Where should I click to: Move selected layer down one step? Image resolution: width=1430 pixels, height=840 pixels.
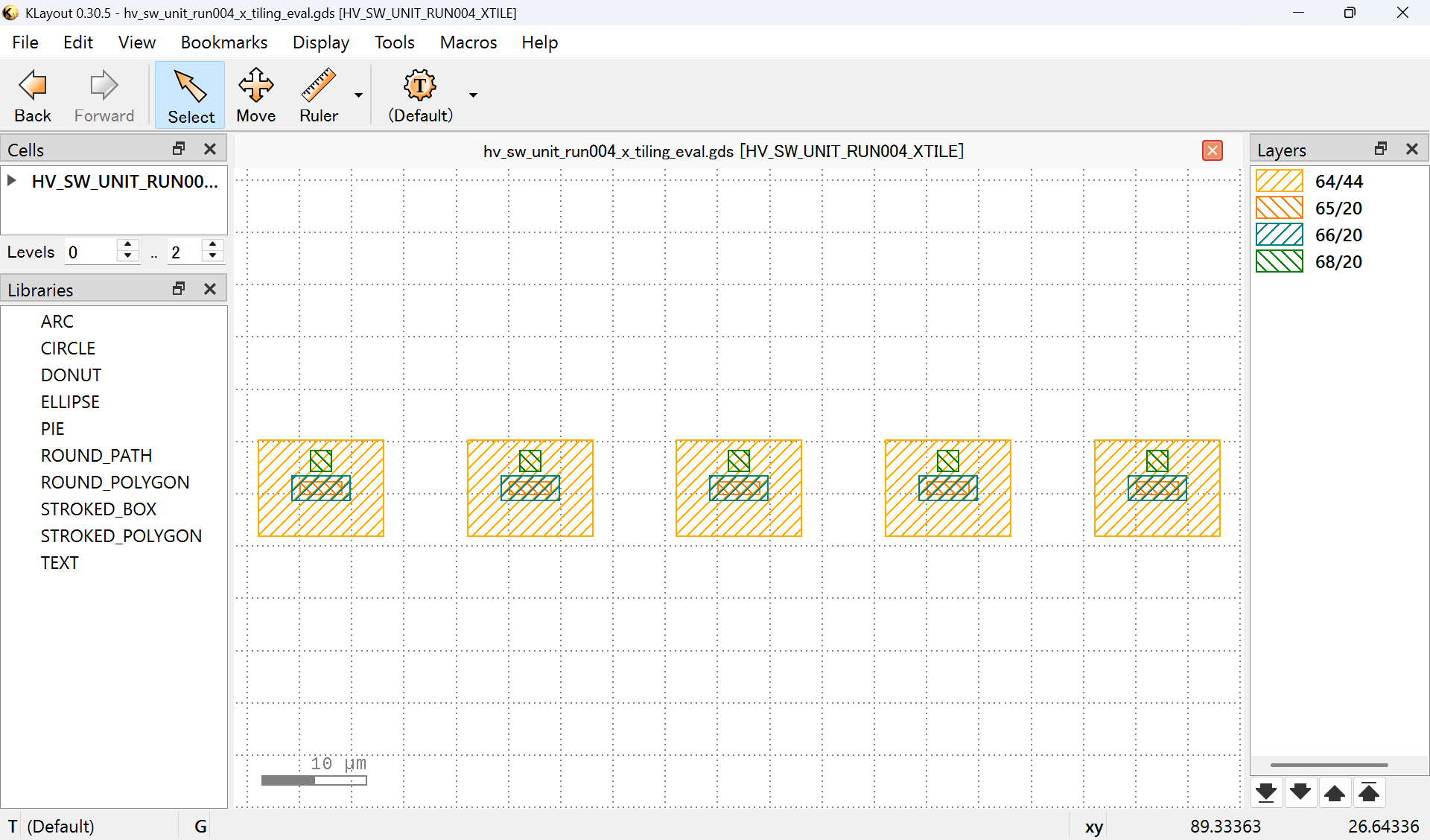tap(1300, 792)
